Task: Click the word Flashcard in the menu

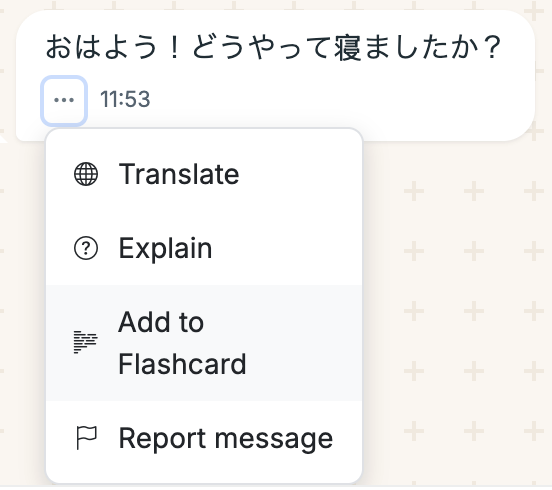Action: click(x=182, y=364)
